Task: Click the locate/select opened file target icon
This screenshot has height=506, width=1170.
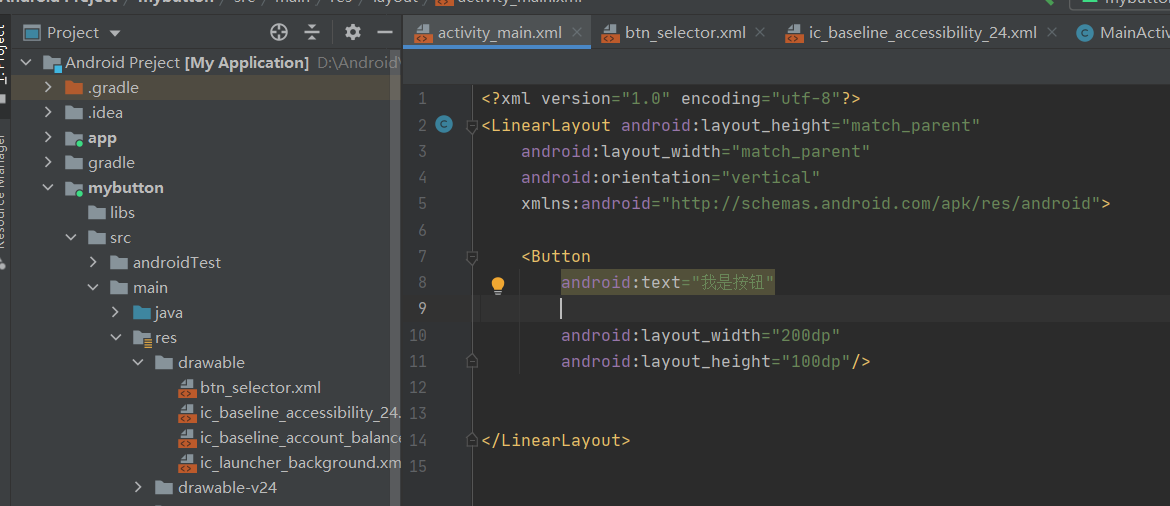Action: click(278, 32)
